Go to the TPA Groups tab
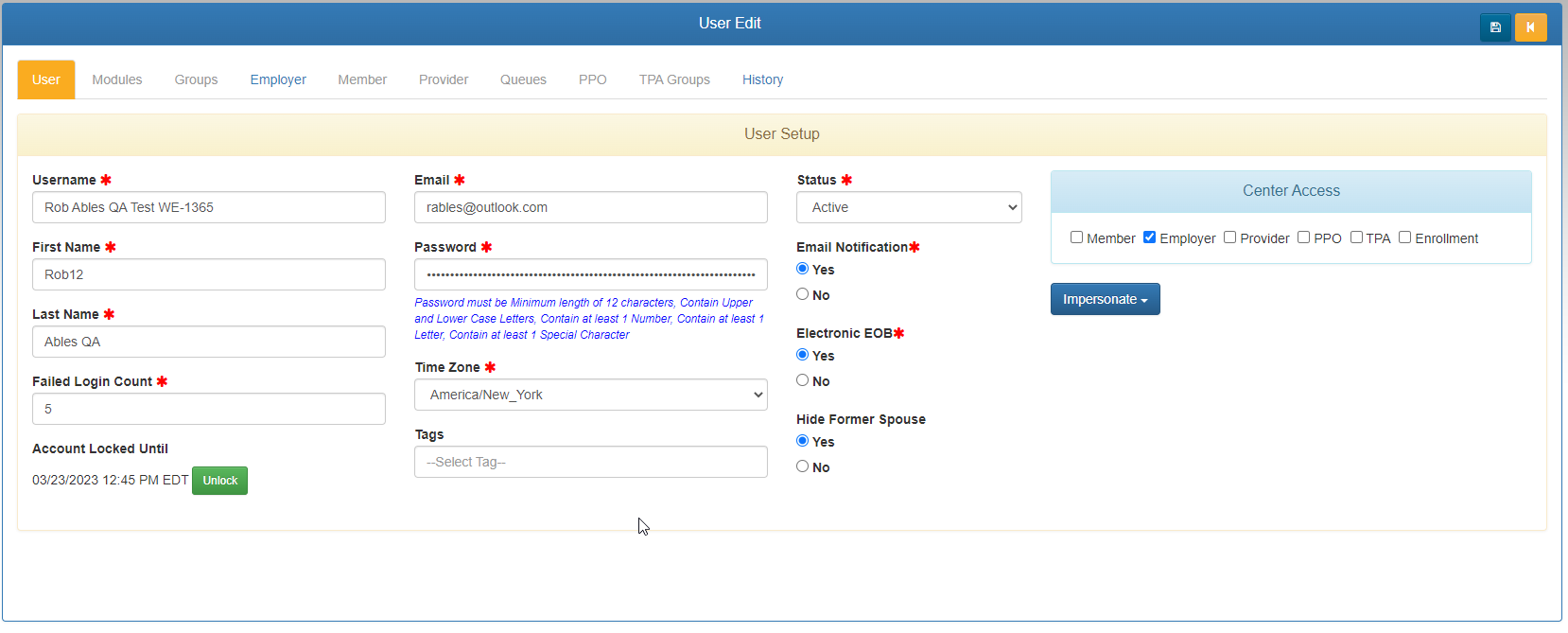 tap(674, 79)
